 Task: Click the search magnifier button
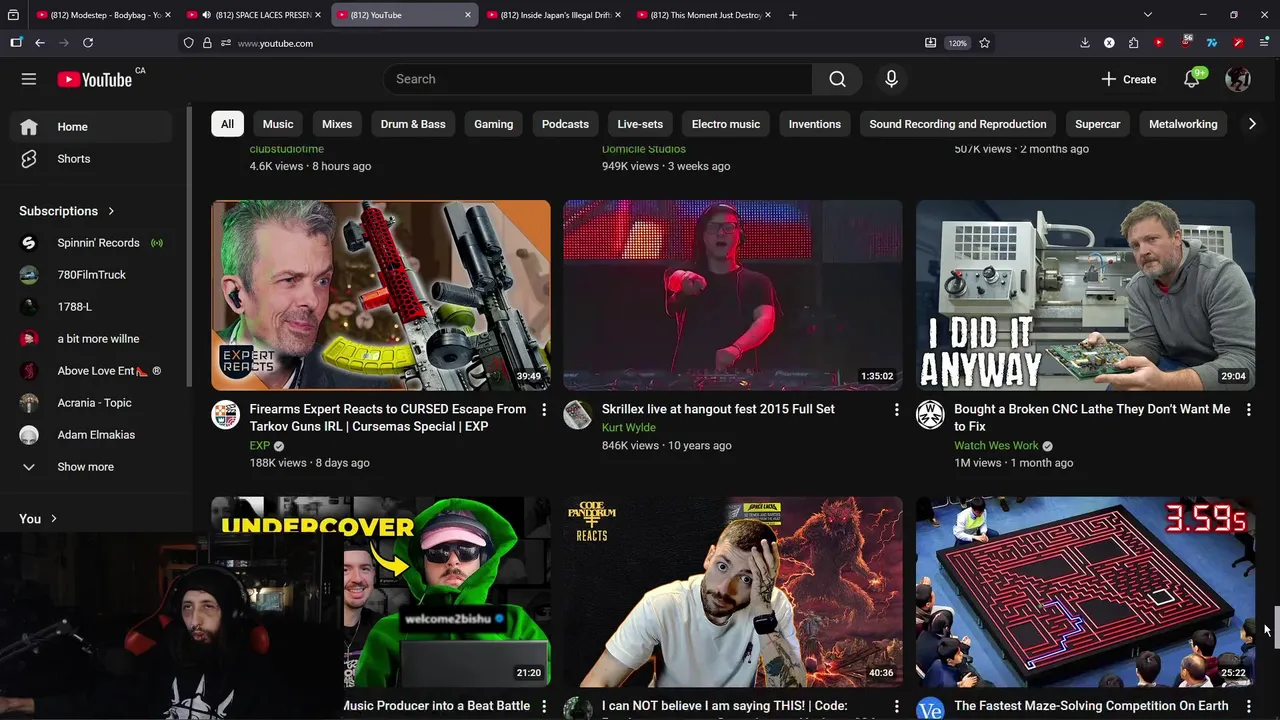[x=838, y=79]
